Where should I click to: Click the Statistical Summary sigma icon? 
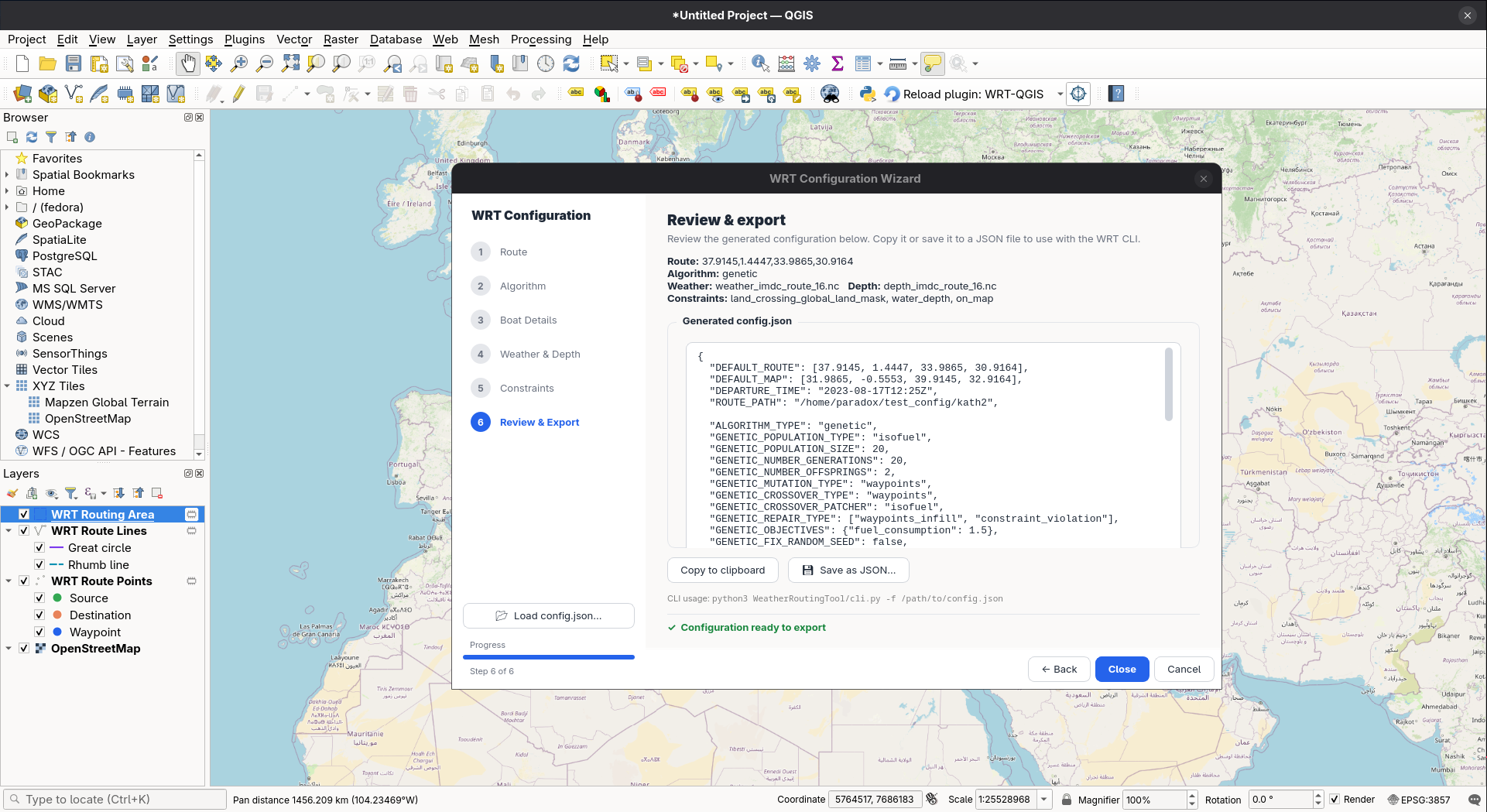click(838, 63)
